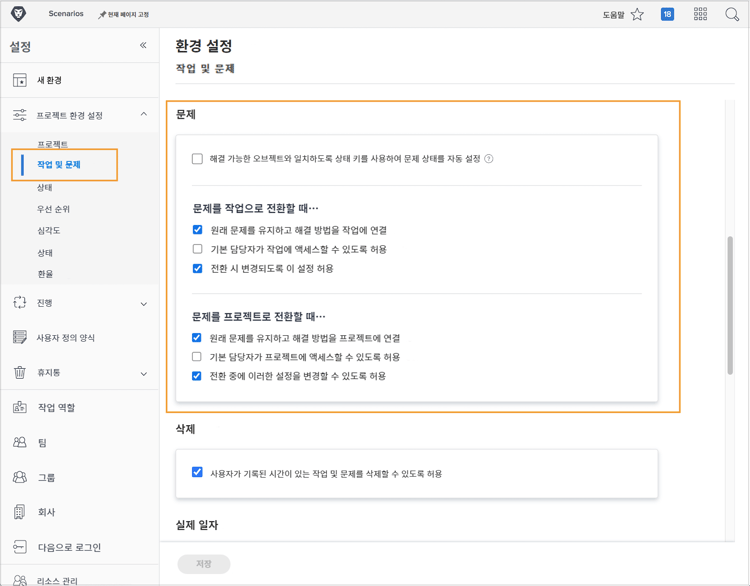This screenshot has height=586, width=750.
Task: Click the 진행 workflow icon
Action: click(x=20, y=302)
